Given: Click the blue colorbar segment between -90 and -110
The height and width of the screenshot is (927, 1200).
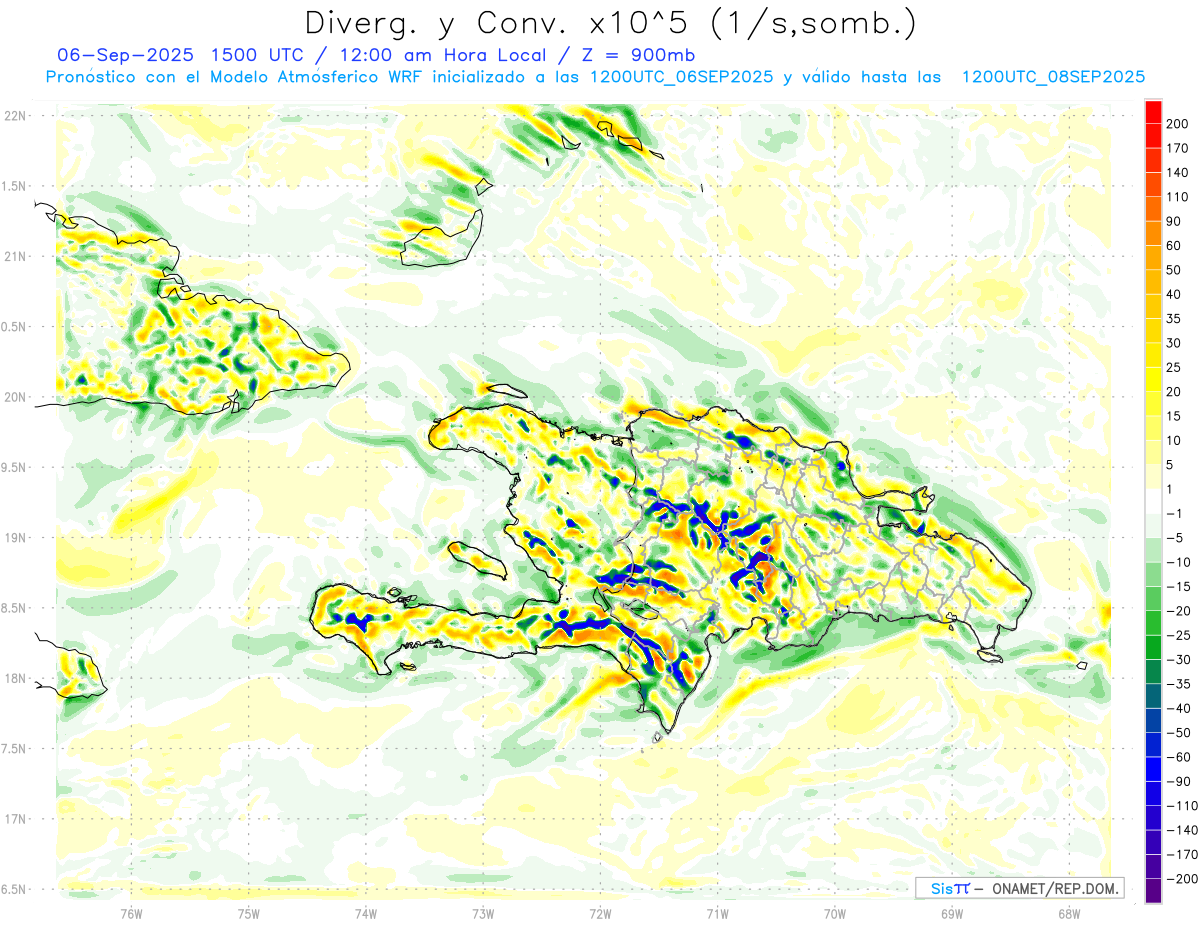Looking at the screenshot, I should coord(1154,793).
